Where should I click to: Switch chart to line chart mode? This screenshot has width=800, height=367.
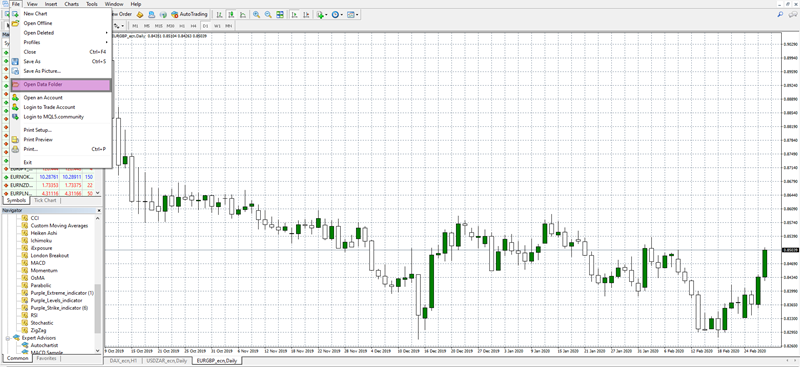pos(243,15)
